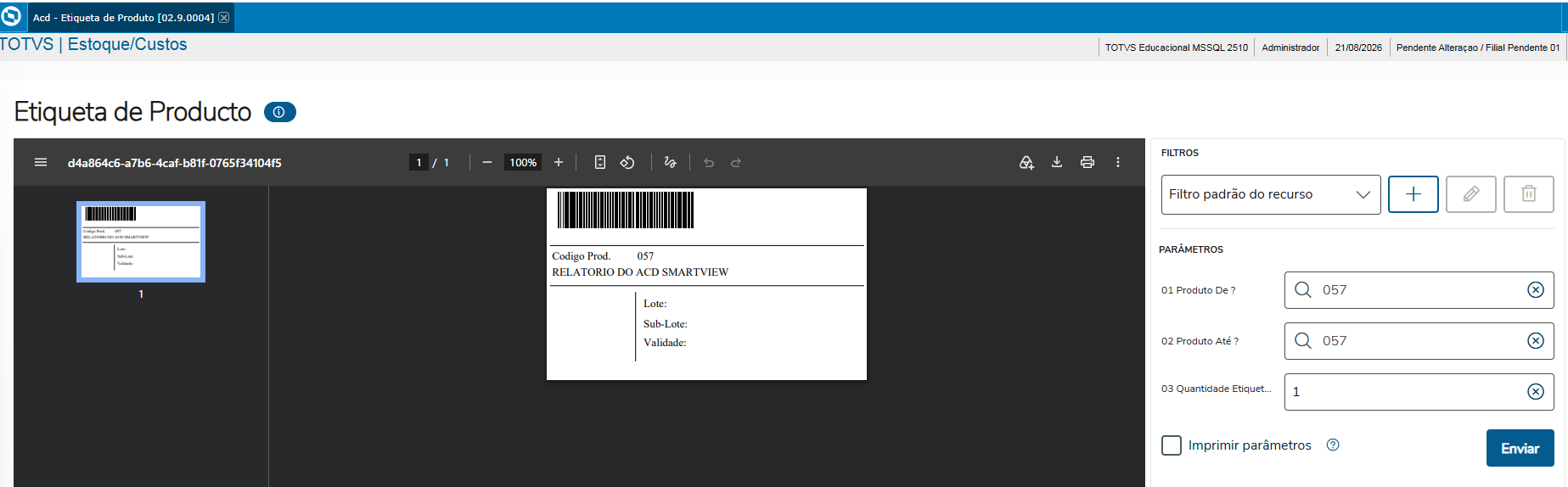1568x487 pixels.
Task: Open help icon beside Imprimir parâmetros
Action: 1333,445
